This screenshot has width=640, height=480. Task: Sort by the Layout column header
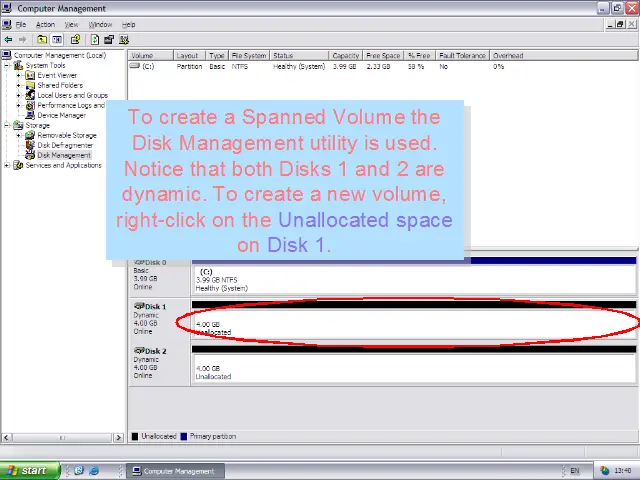point(189,56)
